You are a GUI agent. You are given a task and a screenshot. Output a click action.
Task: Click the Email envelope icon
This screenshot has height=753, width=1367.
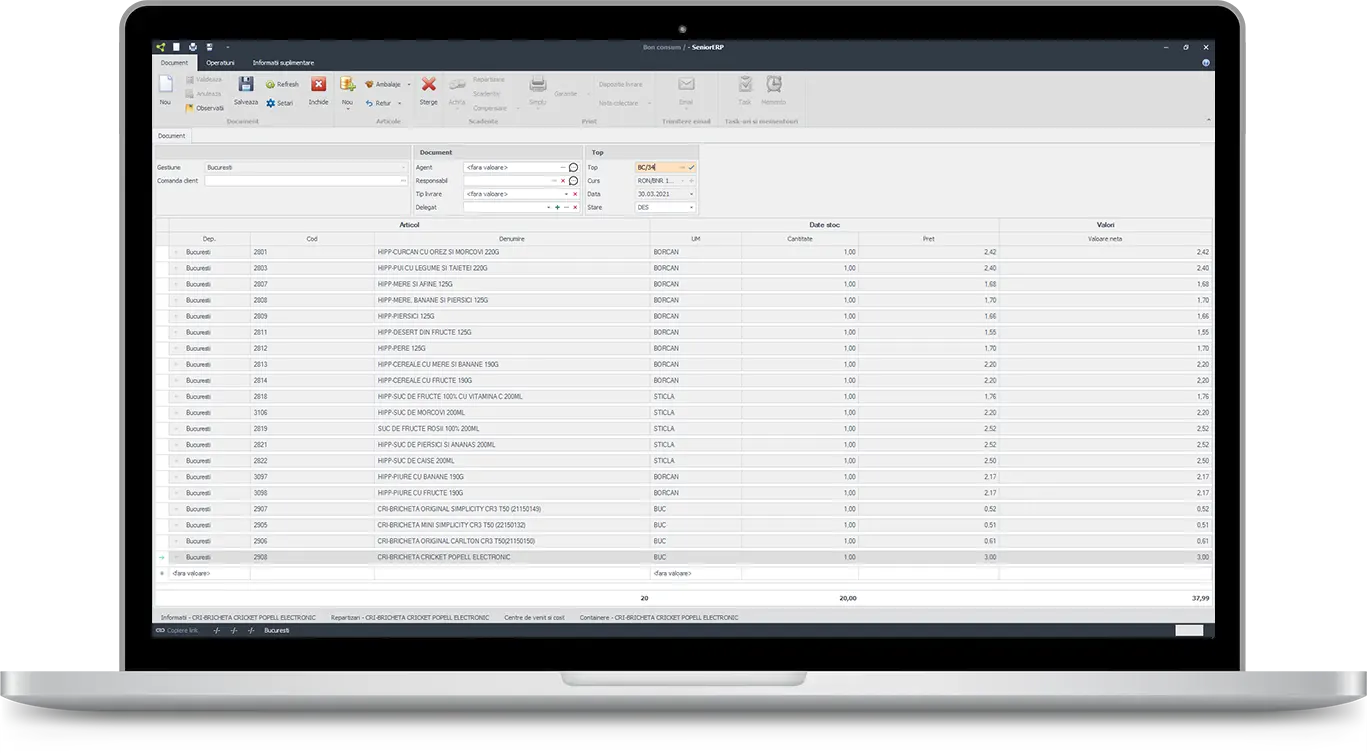tap(686, 85)
